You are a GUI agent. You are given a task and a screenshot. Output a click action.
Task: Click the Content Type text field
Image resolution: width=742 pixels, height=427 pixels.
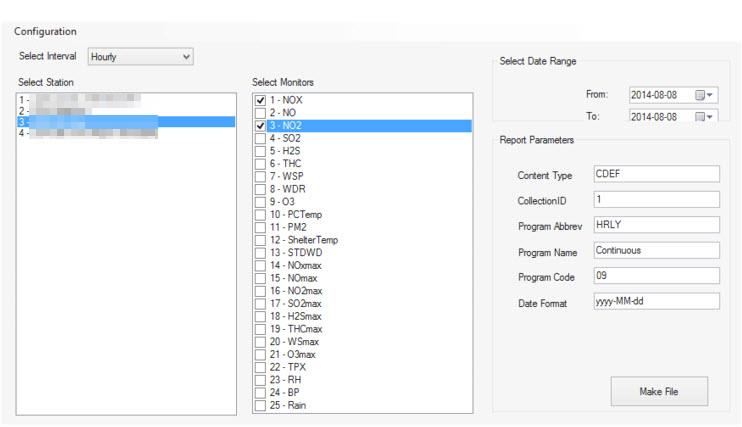[655, 174]
